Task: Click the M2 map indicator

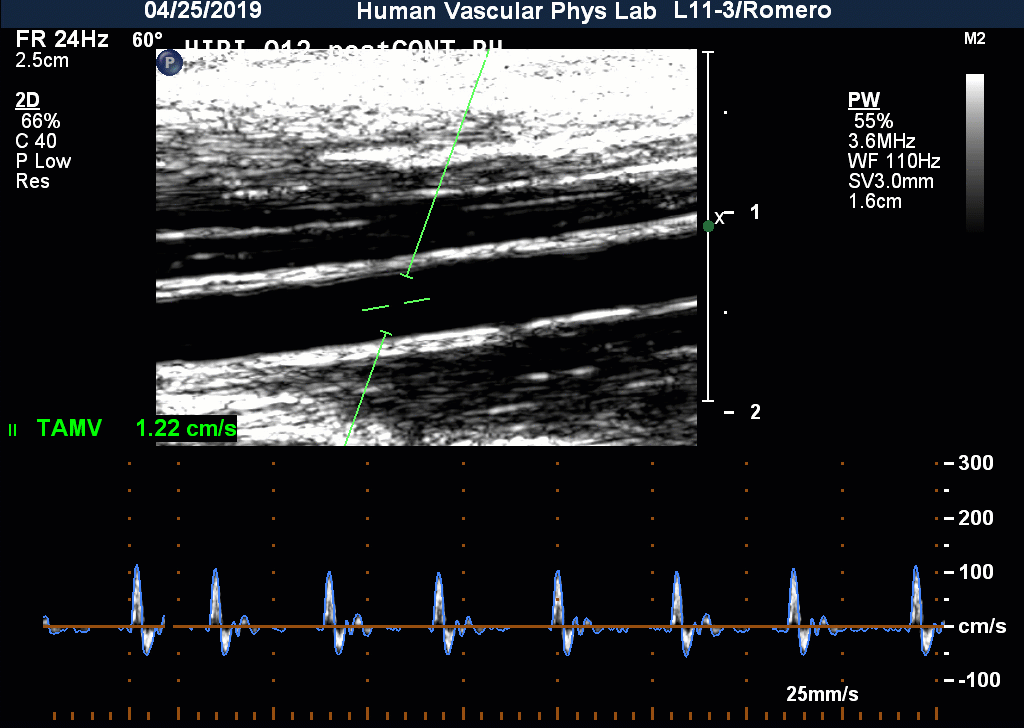Action: pos(974,39)
